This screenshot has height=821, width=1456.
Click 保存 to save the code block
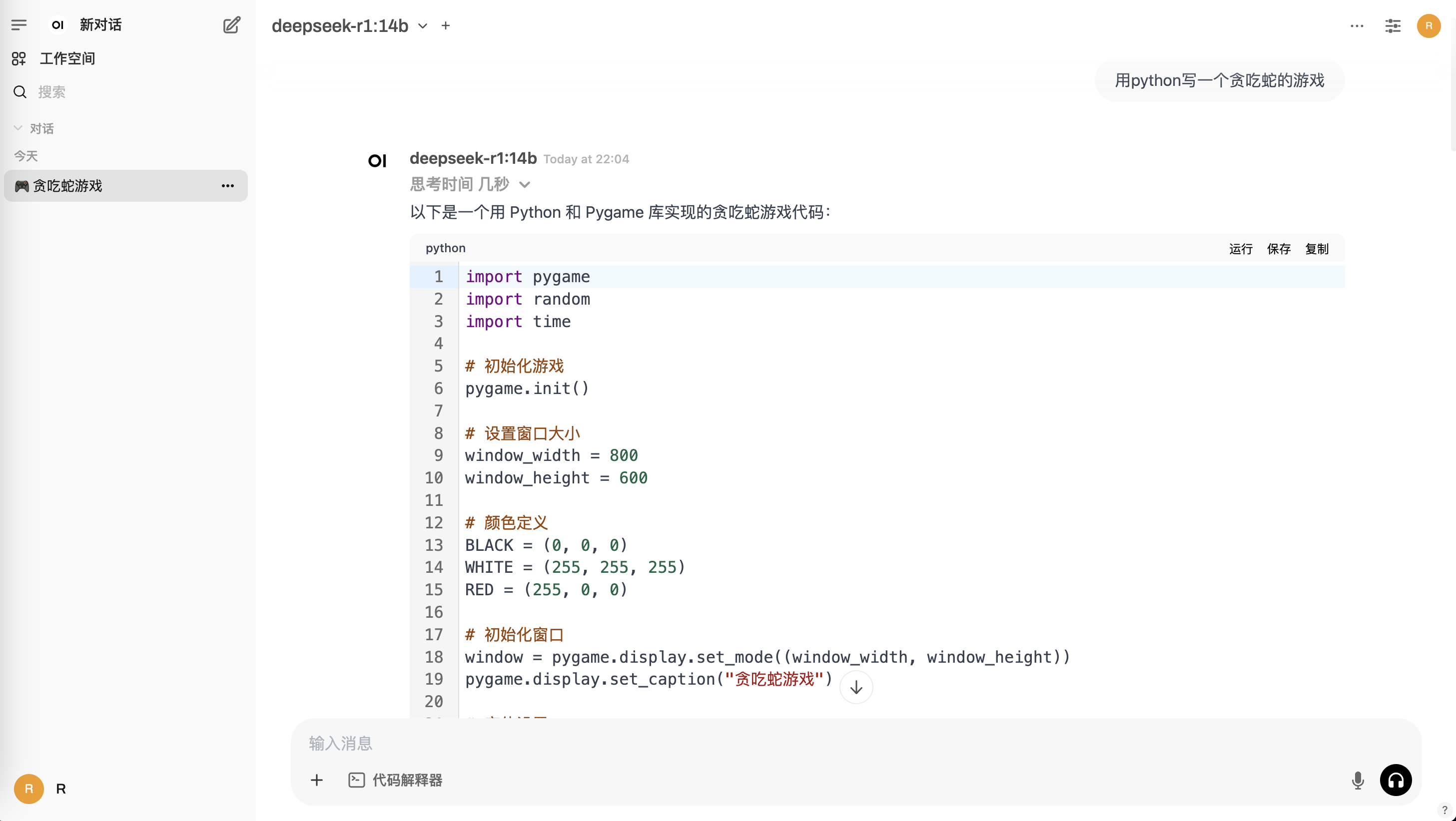[1279, 249]
